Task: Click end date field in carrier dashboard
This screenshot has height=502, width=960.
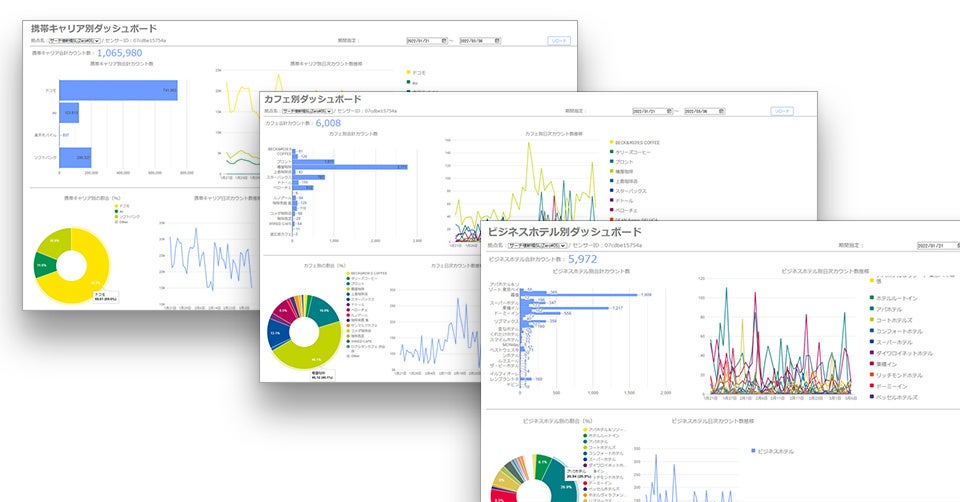Action: [480, 41]
